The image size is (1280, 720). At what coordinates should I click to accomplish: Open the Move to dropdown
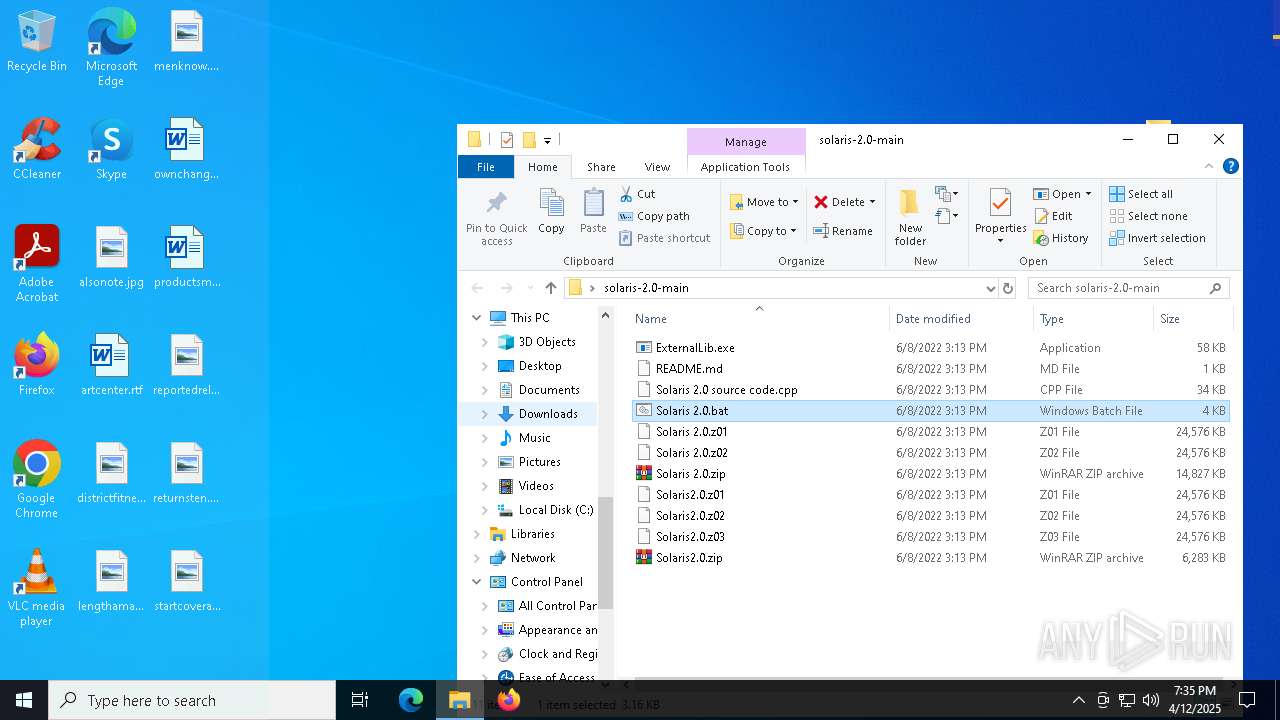764,202
